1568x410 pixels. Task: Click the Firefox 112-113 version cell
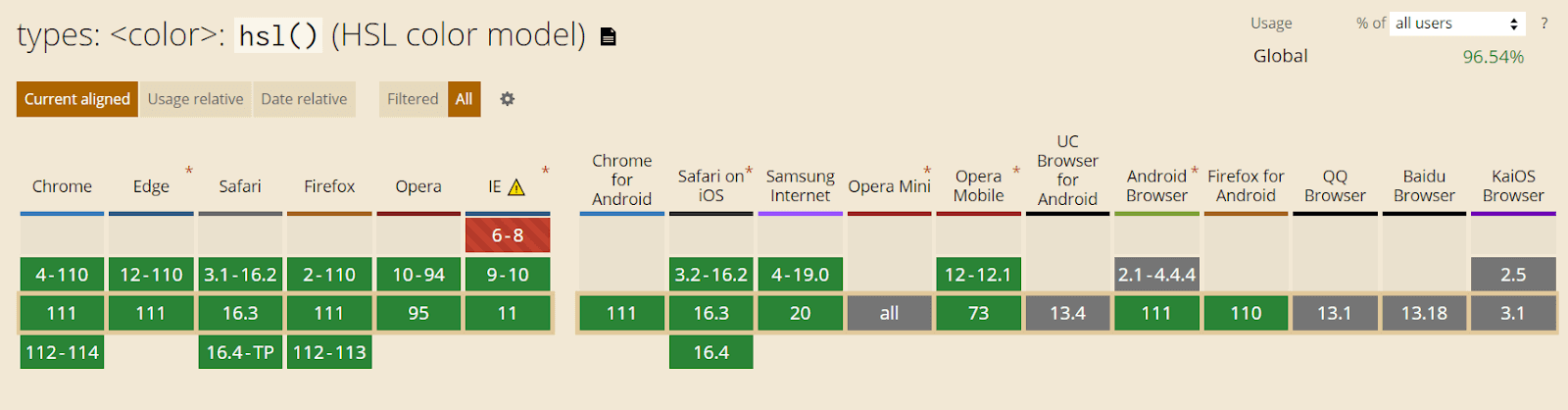[329, 352]
